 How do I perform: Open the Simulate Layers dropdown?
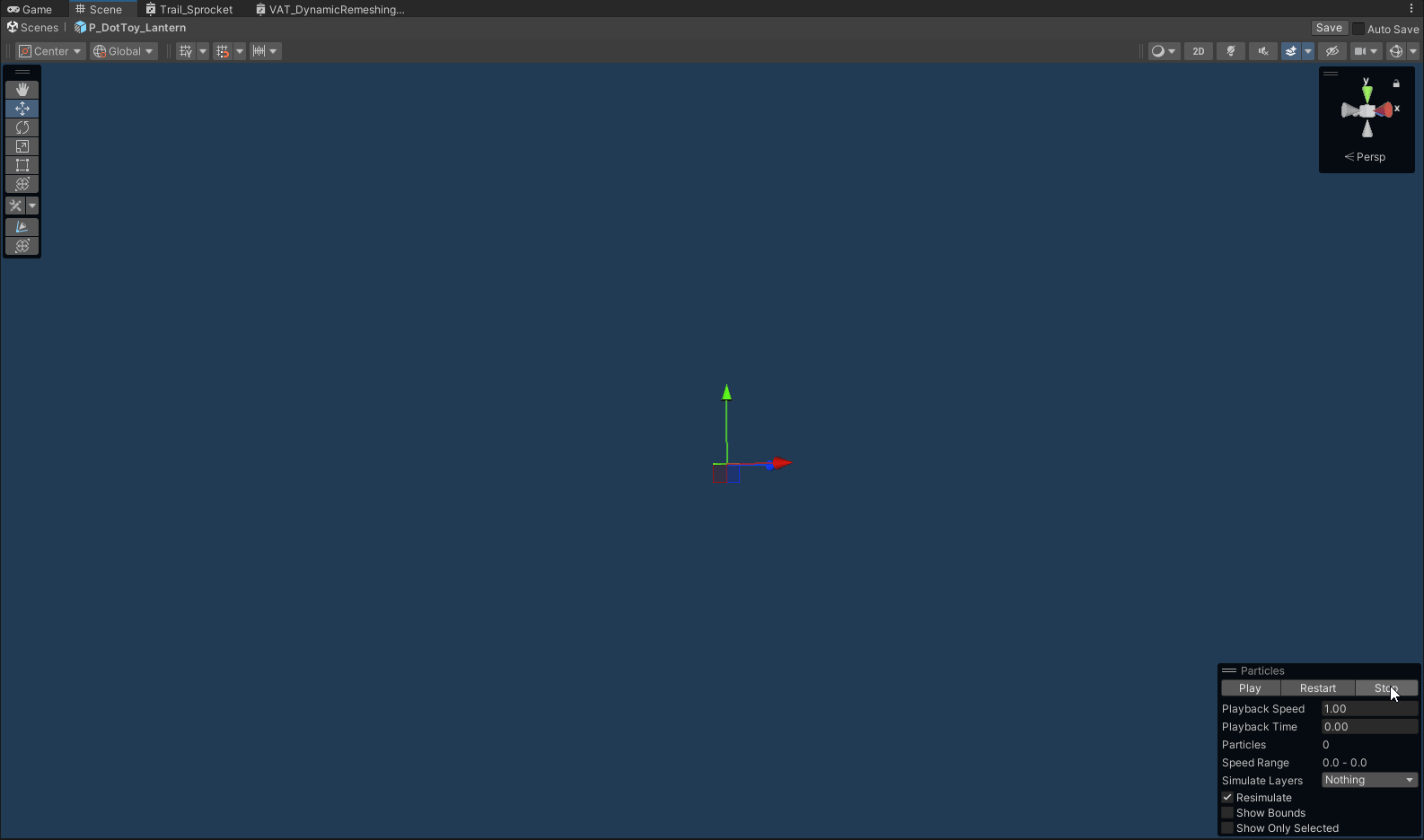click(1369, 780)
